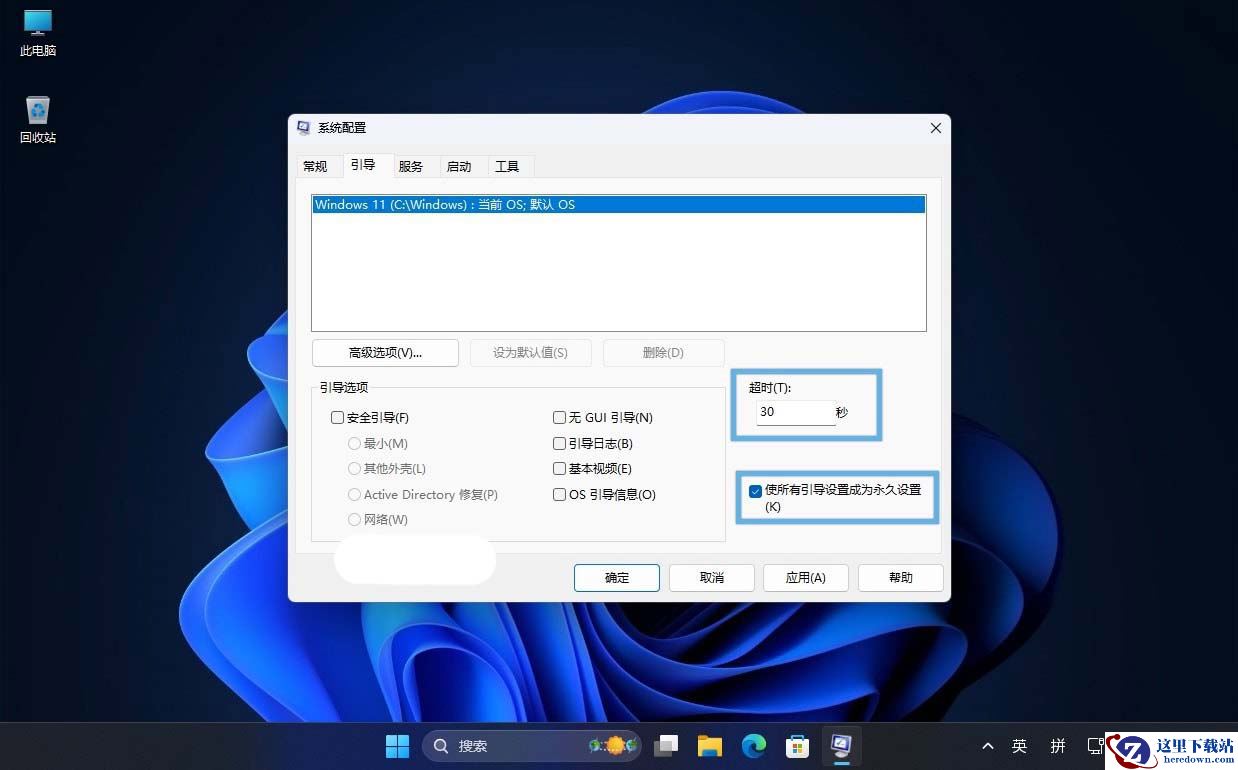This screenshot has width=1238, height=770.
Task: Click the 帮助 button
Action: tap(900, 578)
